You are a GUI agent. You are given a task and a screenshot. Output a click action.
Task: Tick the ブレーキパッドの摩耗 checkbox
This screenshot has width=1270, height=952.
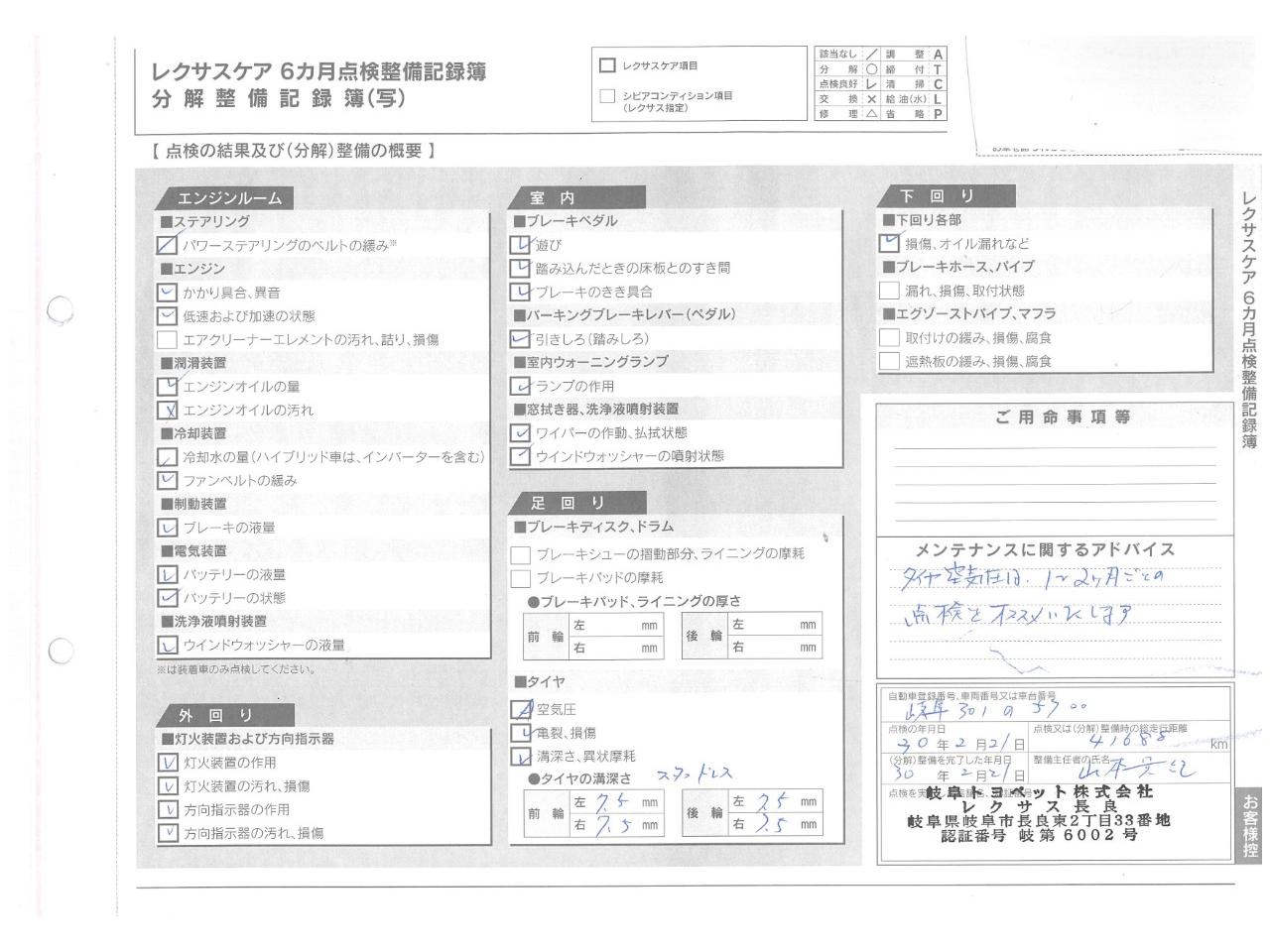(x=520, y=578)
